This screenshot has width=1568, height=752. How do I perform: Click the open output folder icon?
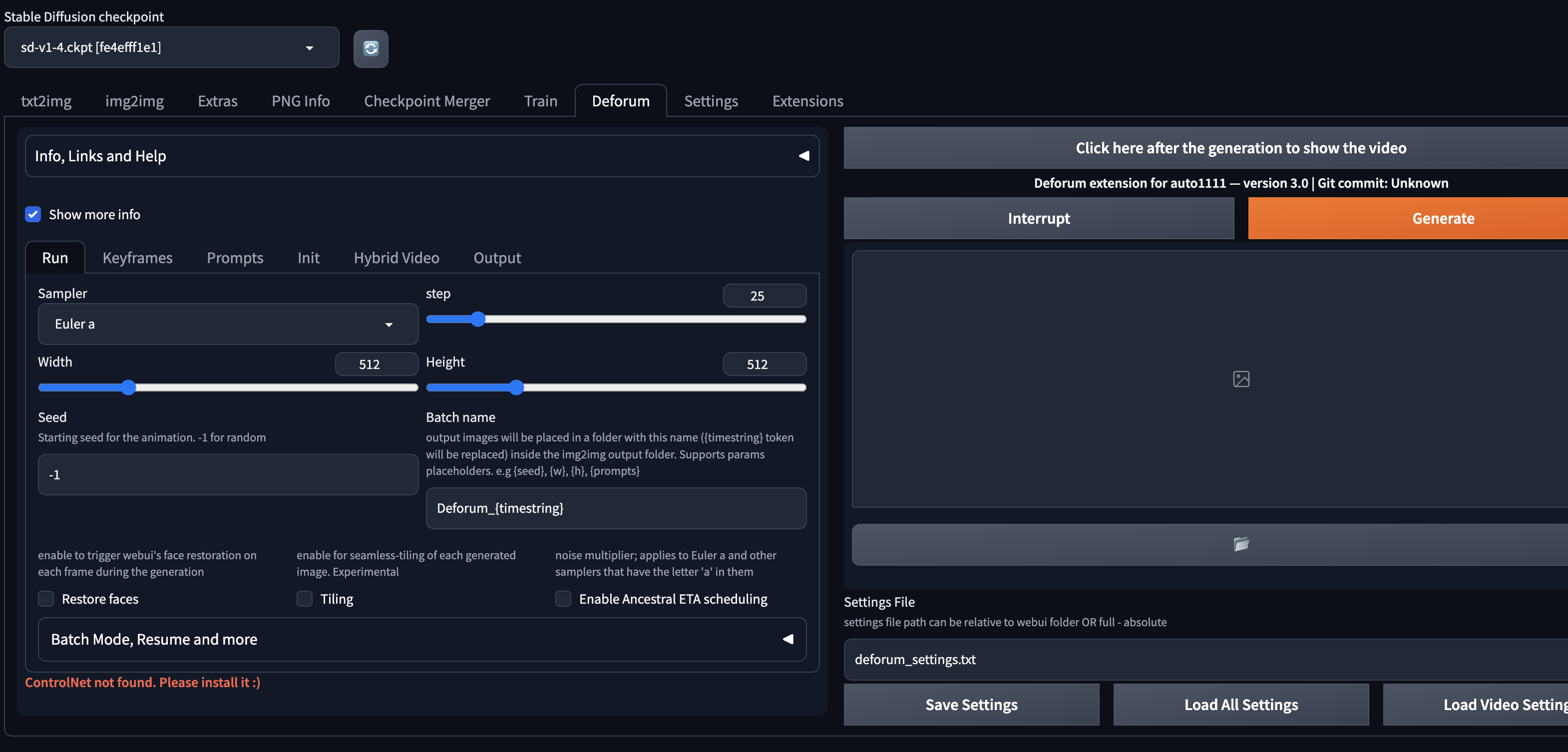click(1240, 544)
